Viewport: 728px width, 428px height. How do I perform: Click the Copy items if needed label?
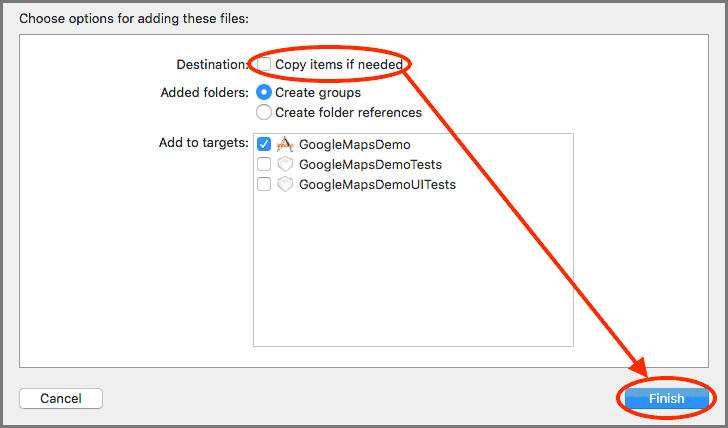[339, 65]
